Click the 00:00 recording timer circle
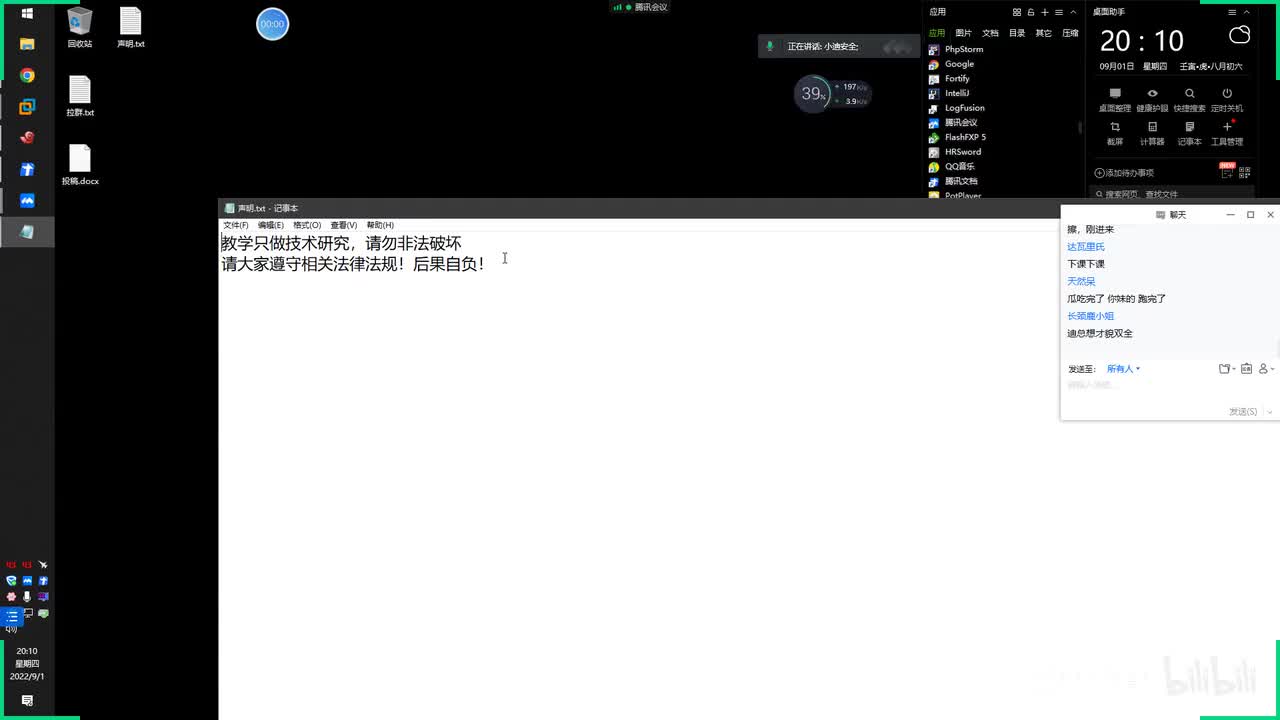The image size is (1280, 720). (272, 24)
